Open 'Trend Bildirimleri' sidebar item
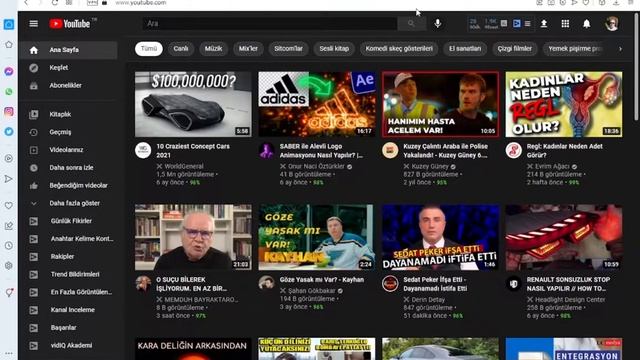This screenshot has width=640, height=360. click(69, 274)
